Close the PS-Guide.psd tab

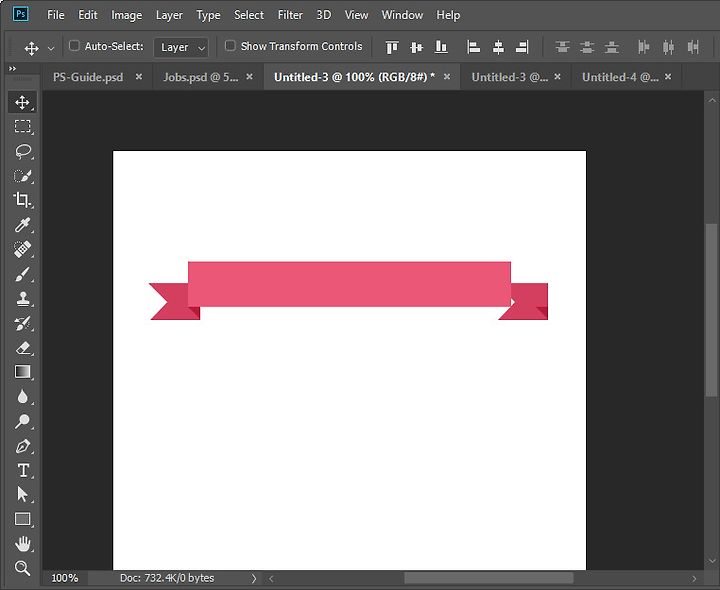tap(139, 77)
